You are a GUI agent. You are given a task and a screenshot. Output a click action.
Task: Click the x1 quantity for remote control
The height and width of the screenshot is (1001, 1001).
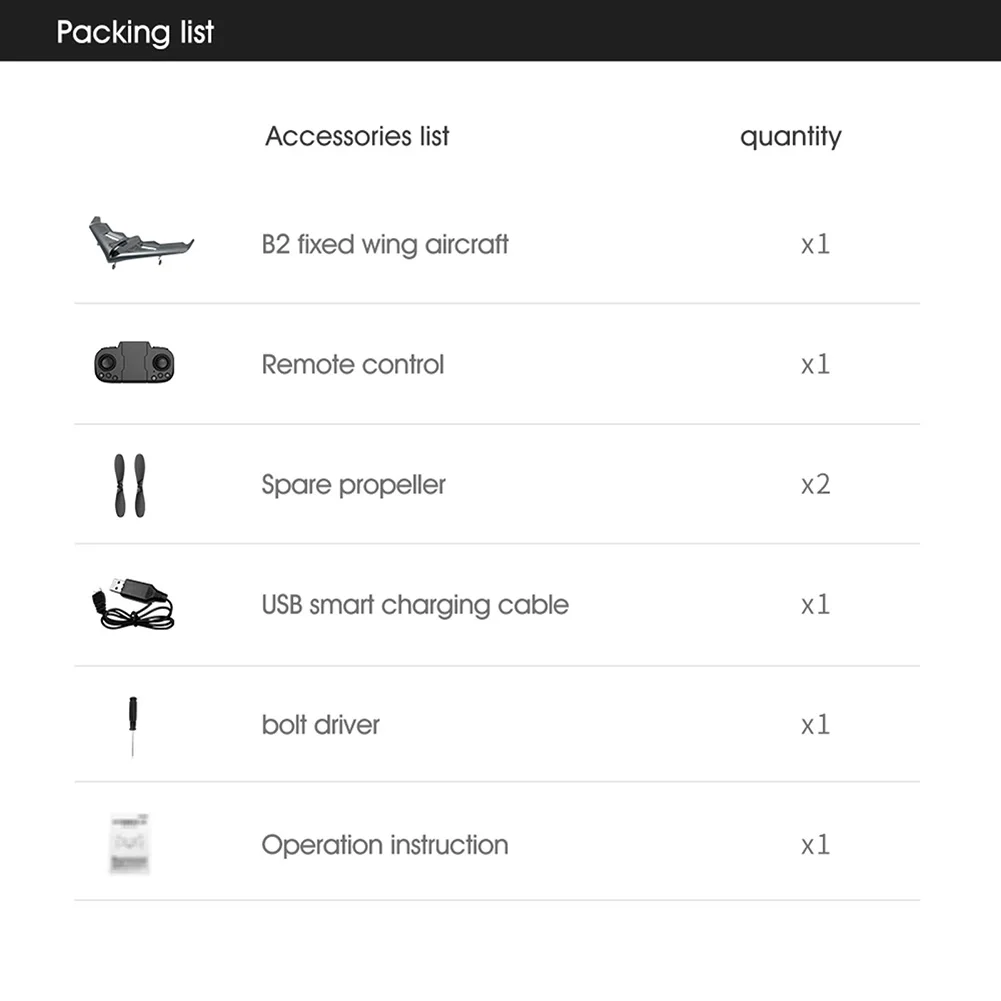815,364
